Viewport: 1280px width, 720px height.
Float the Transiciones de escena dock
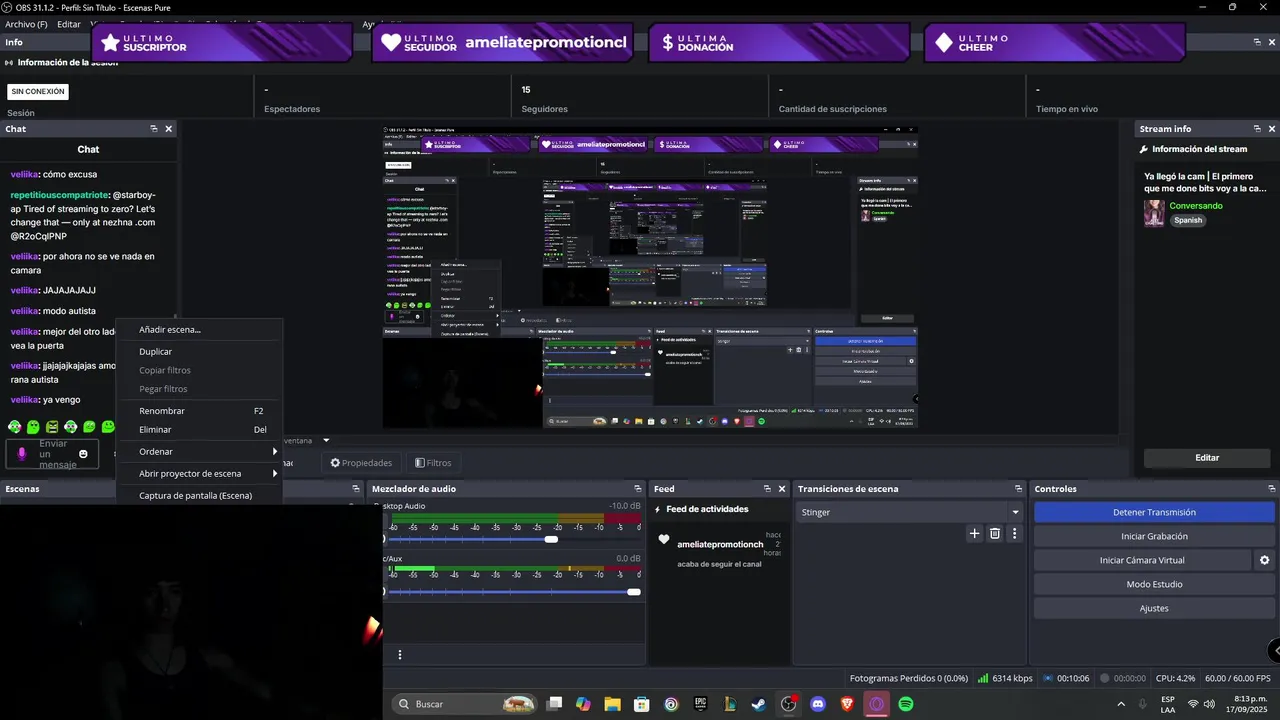point(1016,489)
